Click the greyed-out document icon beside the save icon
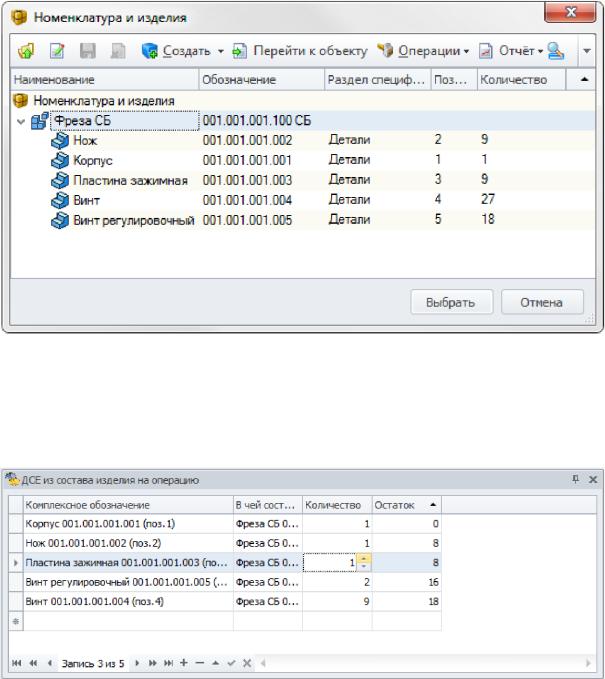Screen dimensions: 605x679 (118, 51)
